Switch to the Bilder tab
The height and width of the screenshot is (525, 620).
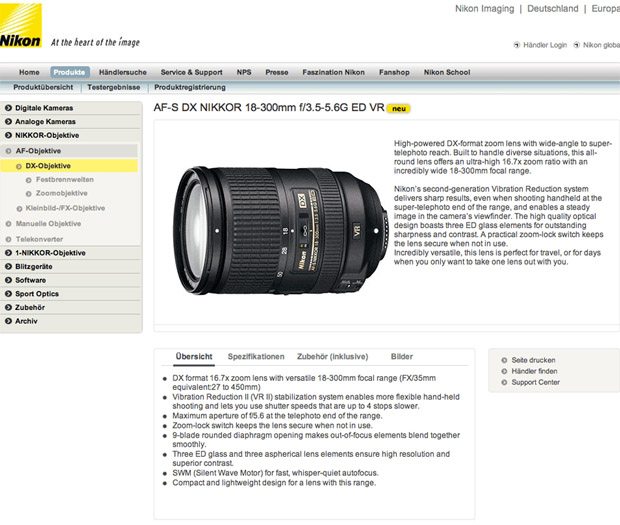(402, 357)
